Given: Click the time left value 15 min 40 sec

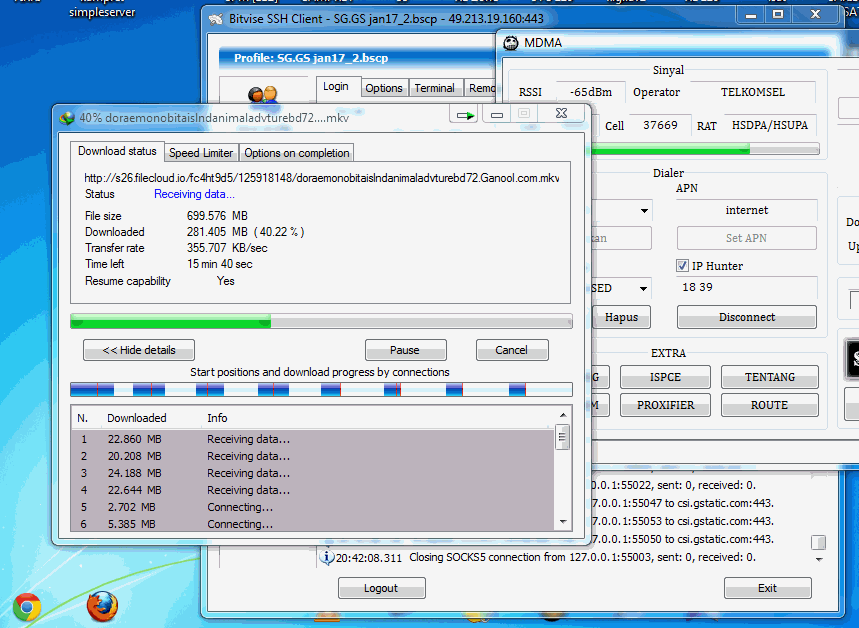Looking at the screenshot, I should pos(220,264).
